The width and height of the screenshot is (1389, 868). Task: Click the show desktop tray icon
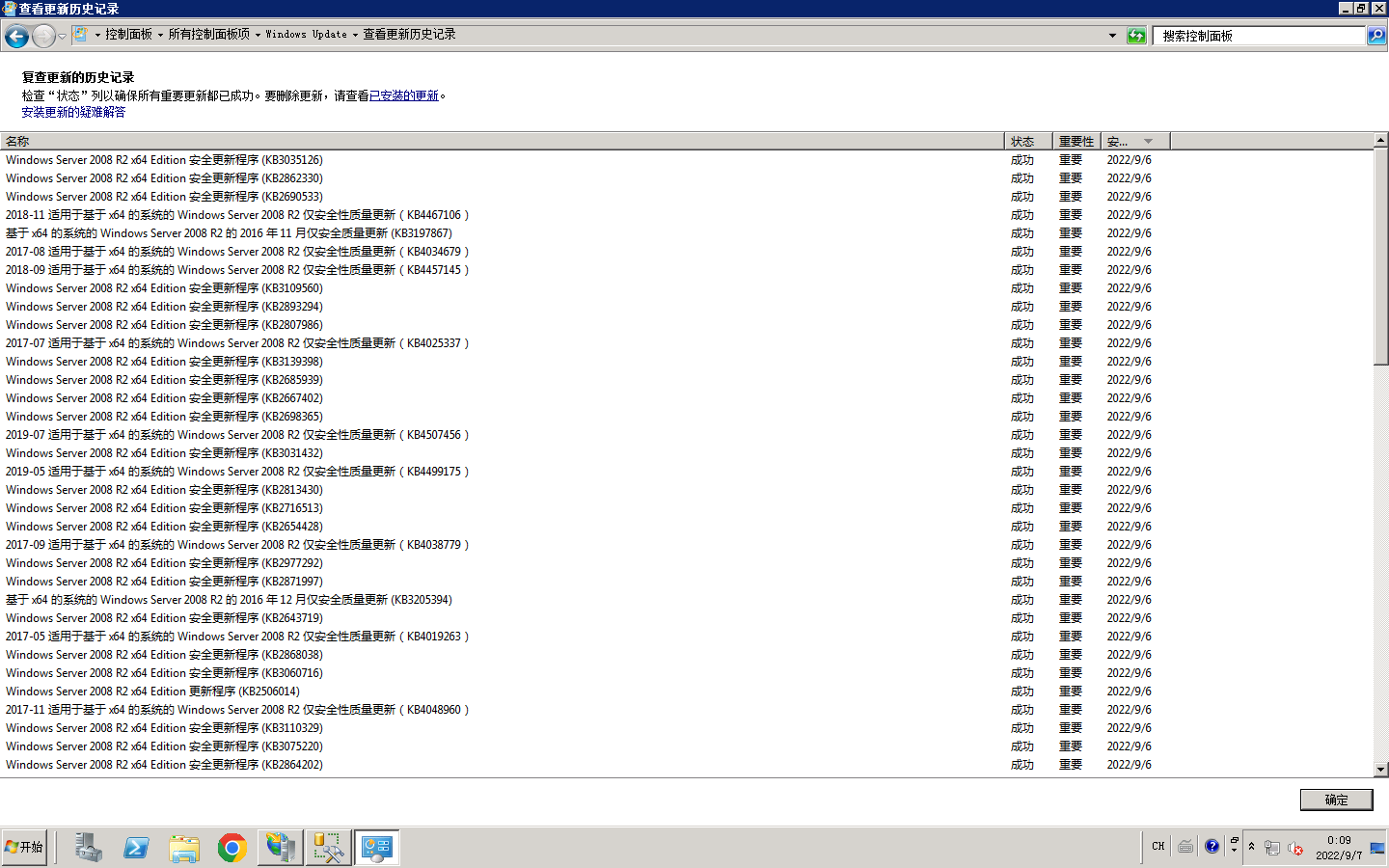click(1377, 848)
